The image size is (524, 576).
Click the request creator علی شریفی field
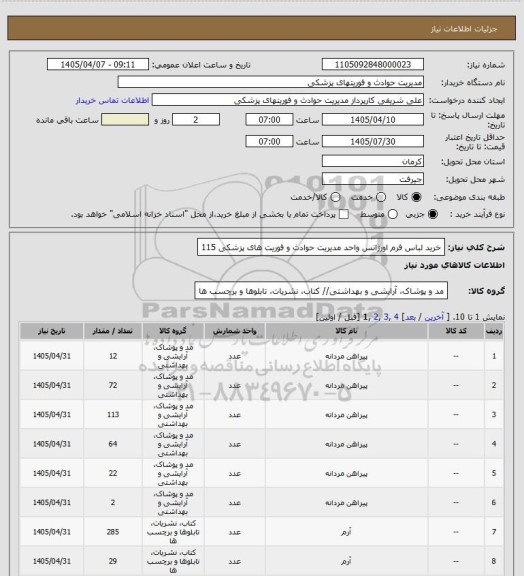pyautogui.click(x=288, y=100)
